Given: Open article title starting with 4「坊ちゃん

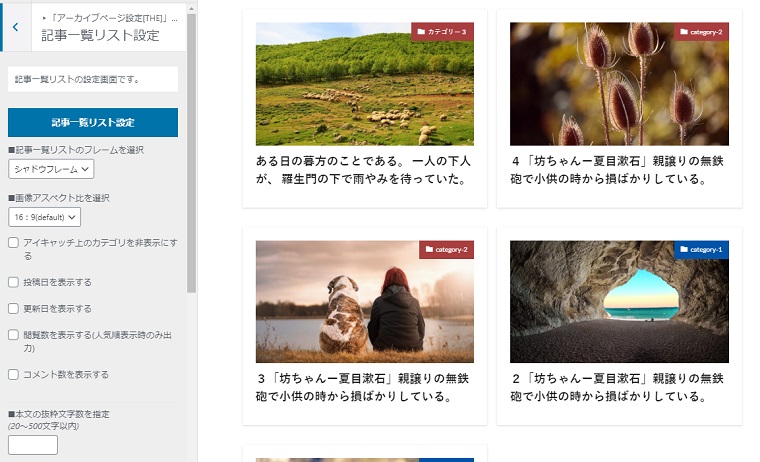Looking at the screenshot, I should click(x=617, y=170).
